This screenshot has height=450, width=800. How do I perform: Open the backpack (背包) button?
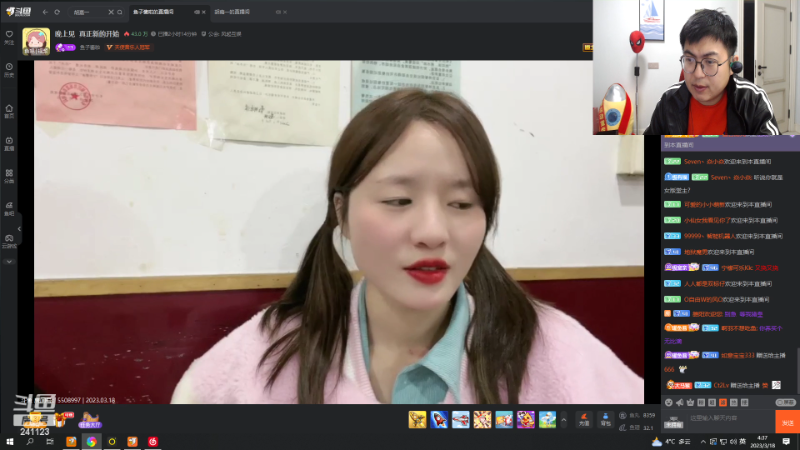click(x=605, y=419)
